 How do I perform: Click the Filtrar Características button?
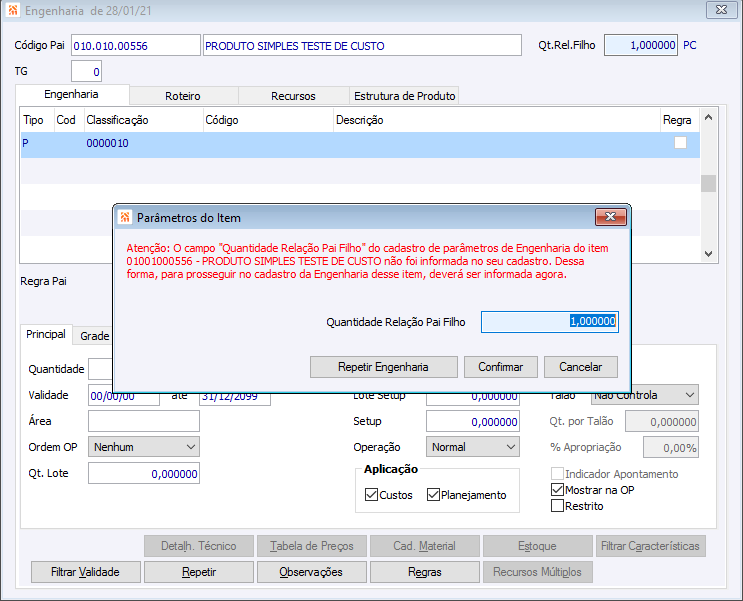[x=651, y=546]
